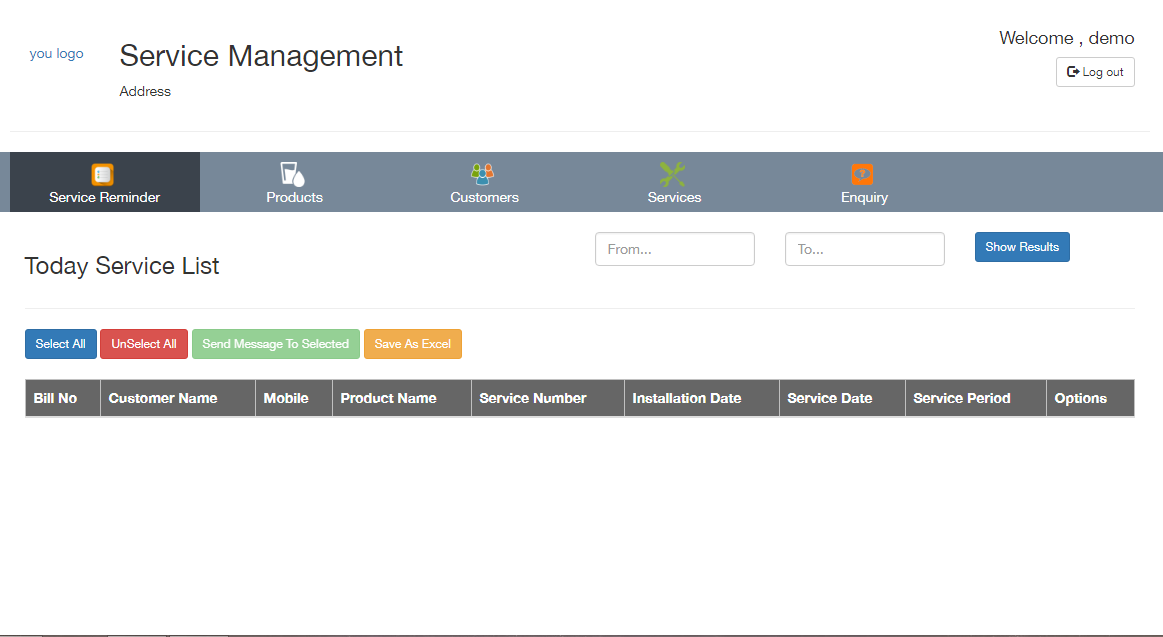Click the Service Reminder list icon
This screenshot has width=1163, height=637.
click(x=103, y=175)
